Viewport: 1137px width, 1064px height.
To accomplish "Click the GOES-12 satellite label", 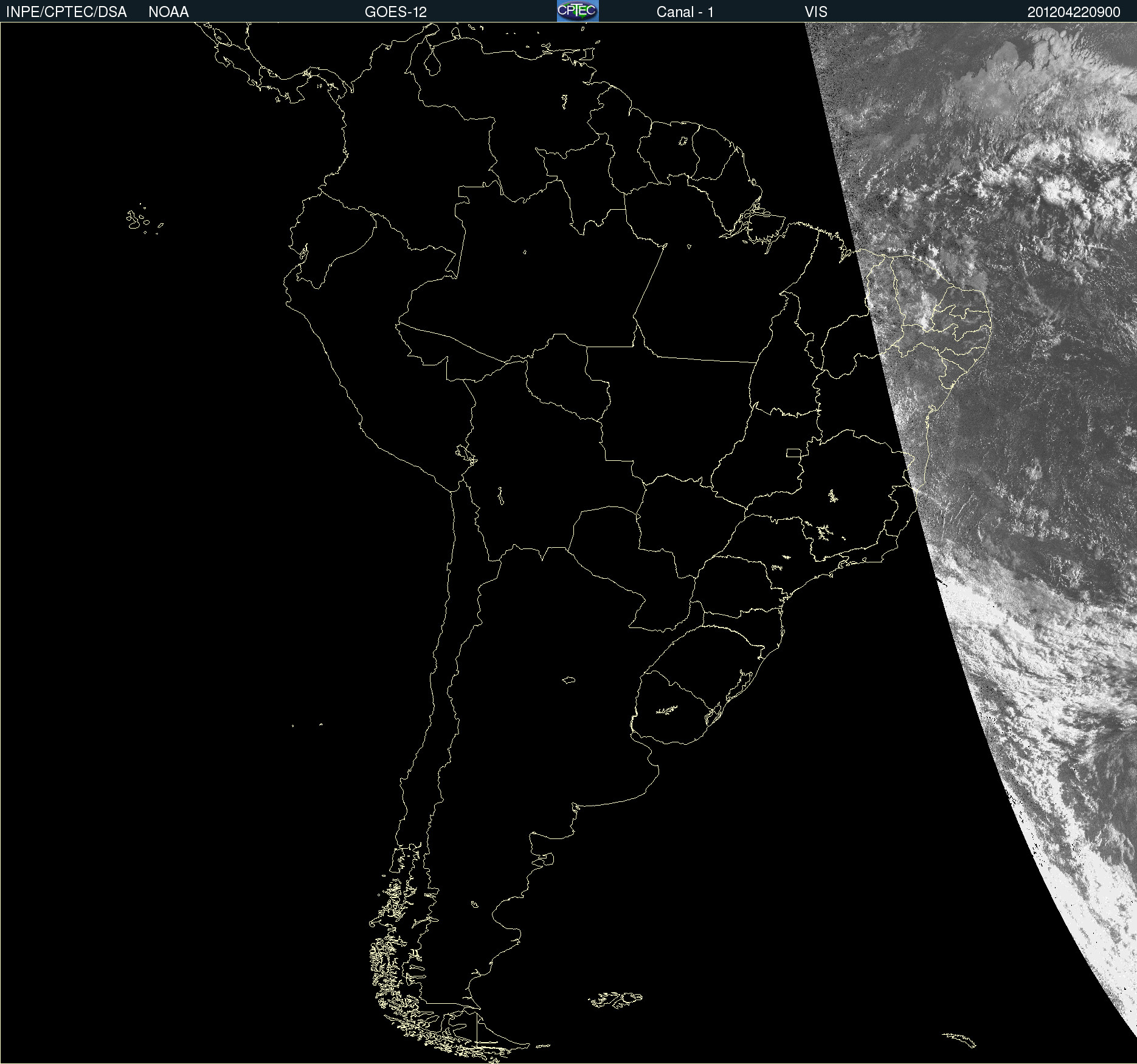I will click(x=396, y=12).
